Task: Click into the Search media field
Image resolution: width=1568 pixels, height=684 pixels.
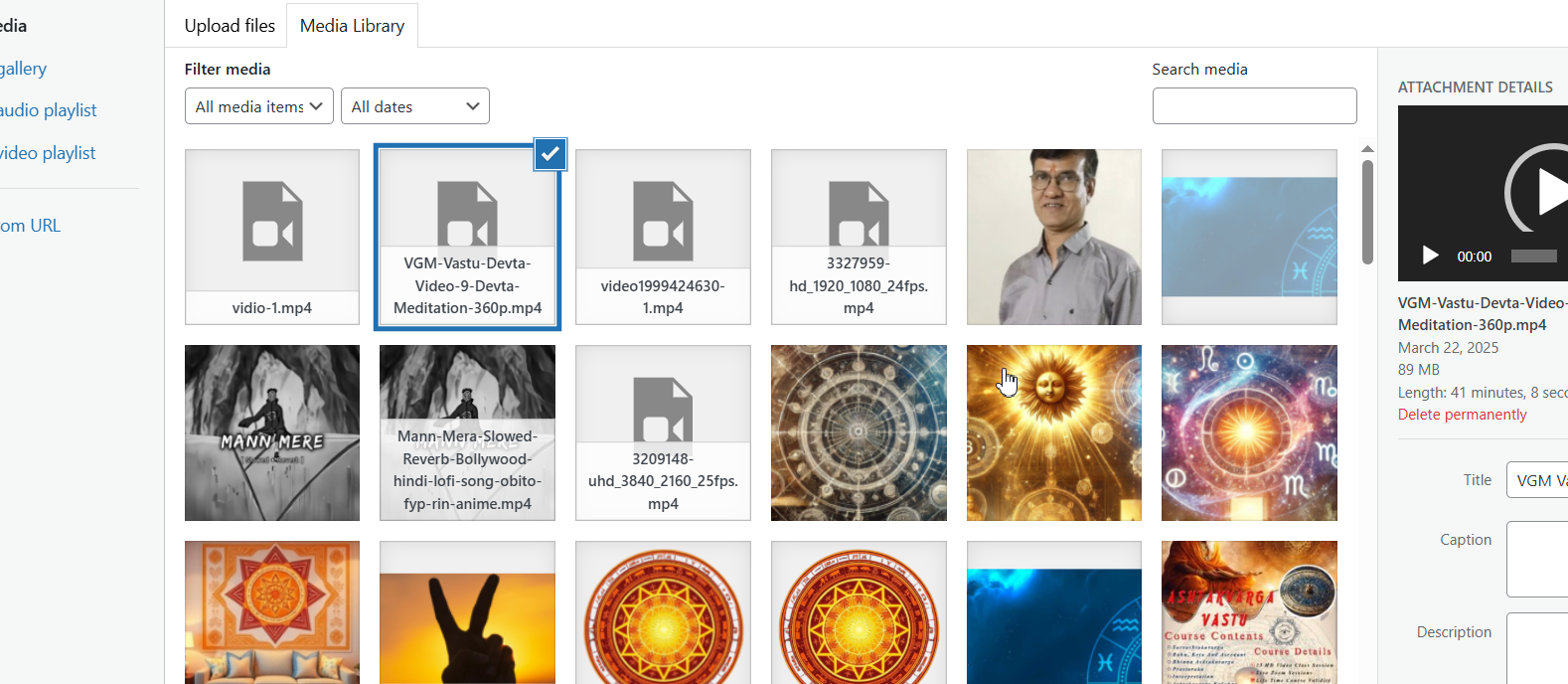Action: 1254,106
